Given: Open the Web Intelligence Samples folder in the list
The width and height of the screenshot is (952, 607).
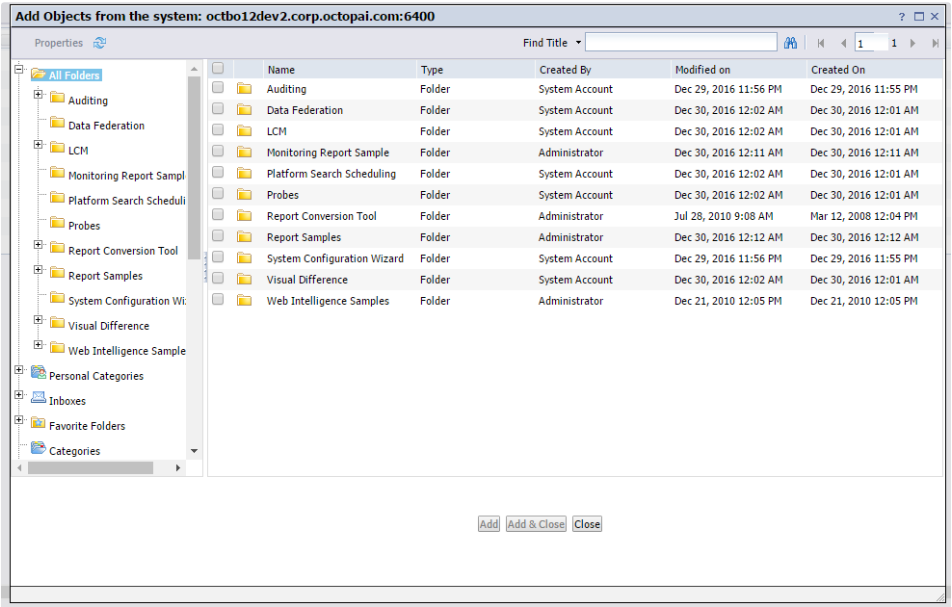Looking at the screenshot, I should (327, 301).
